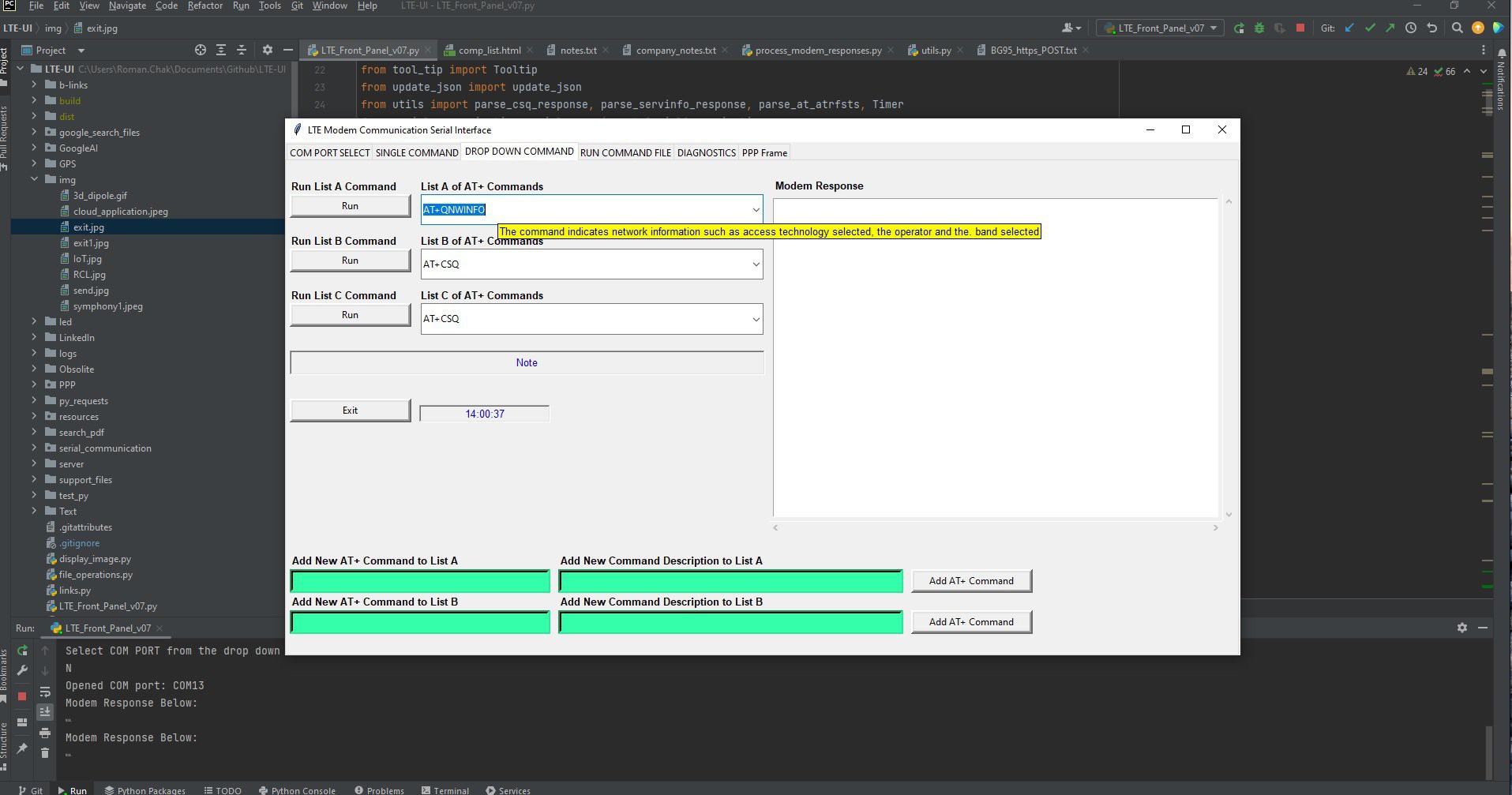Pin the Run tab with pin icon
Viewport: 1512px width, 795px height.
(22, 748)
